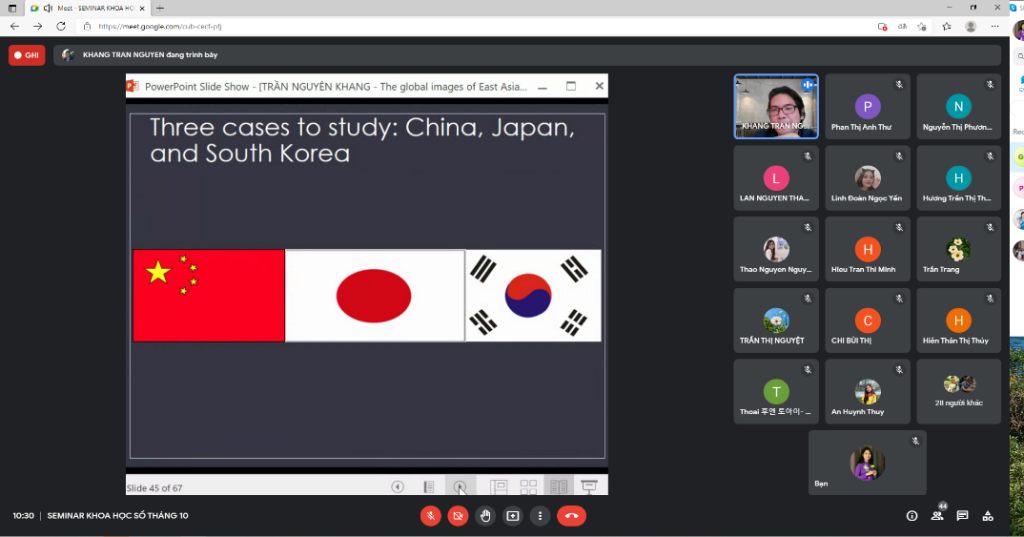Click the Japanese flag on the slide
This screenshot has height=537, width=1024.
pos(375,295)
